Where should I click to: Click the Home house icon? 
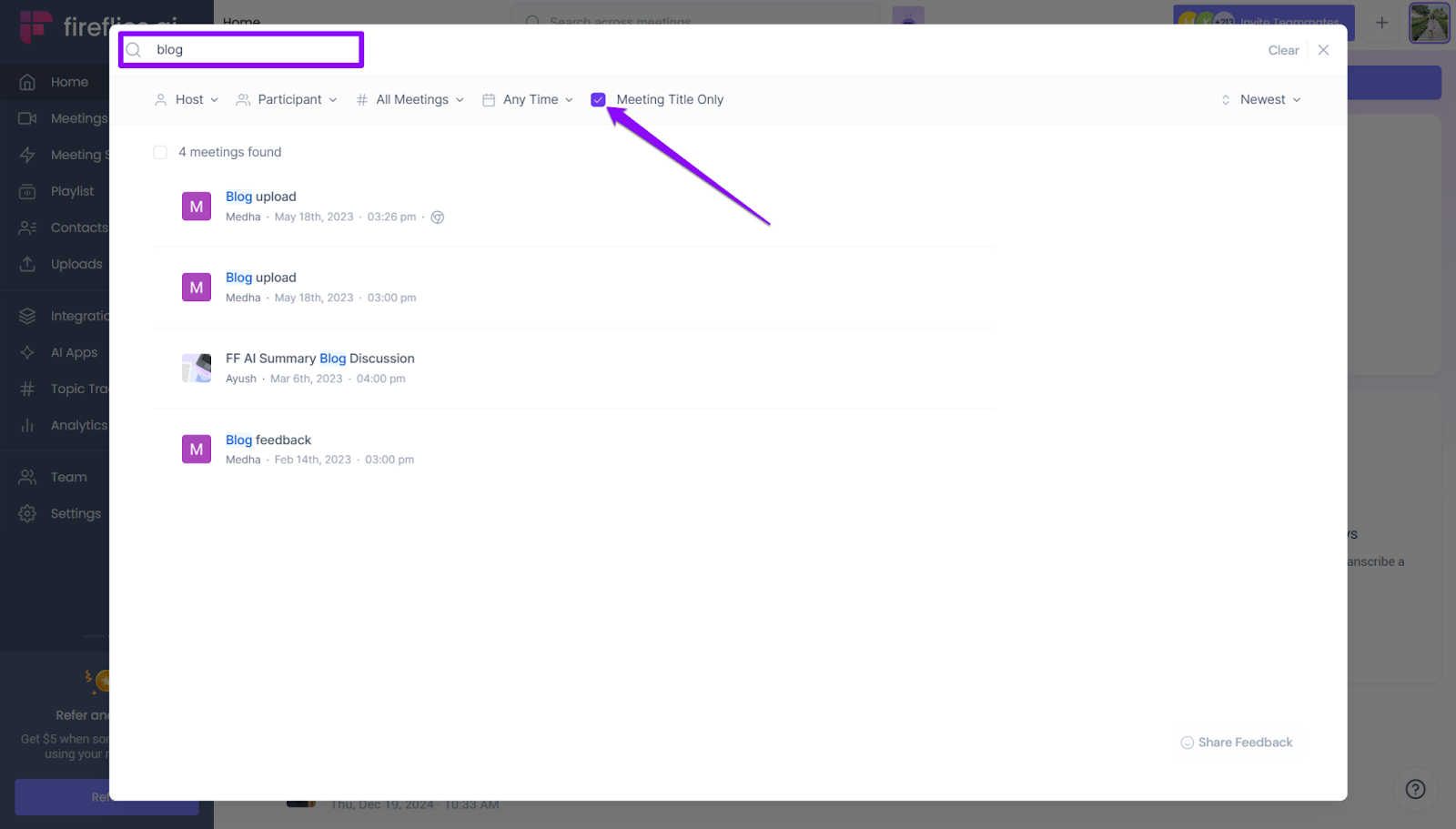point(27,82)
